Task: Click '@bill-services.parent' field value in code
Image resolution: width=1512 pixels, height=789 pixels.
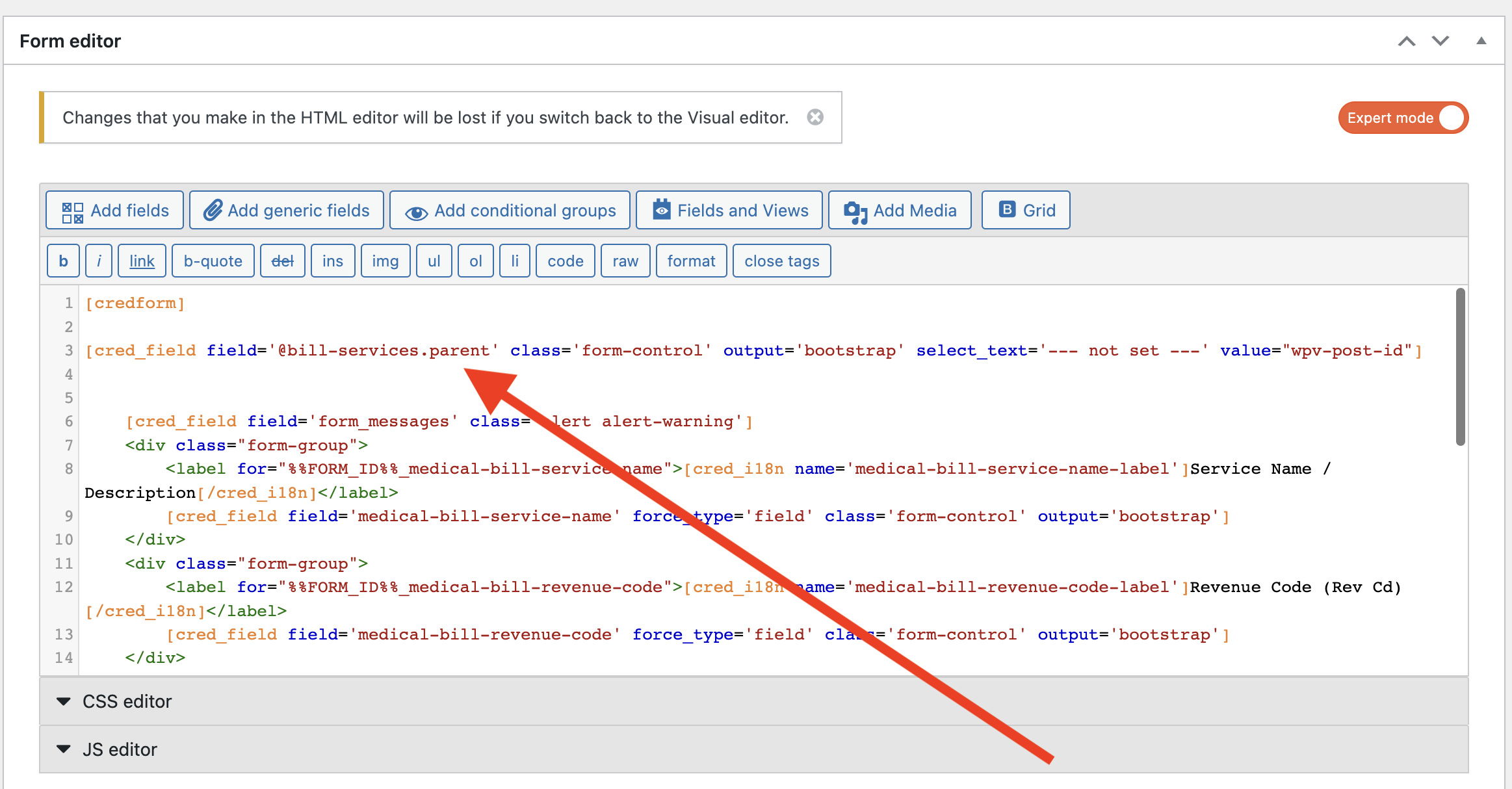Action: (x=384, y=350)
